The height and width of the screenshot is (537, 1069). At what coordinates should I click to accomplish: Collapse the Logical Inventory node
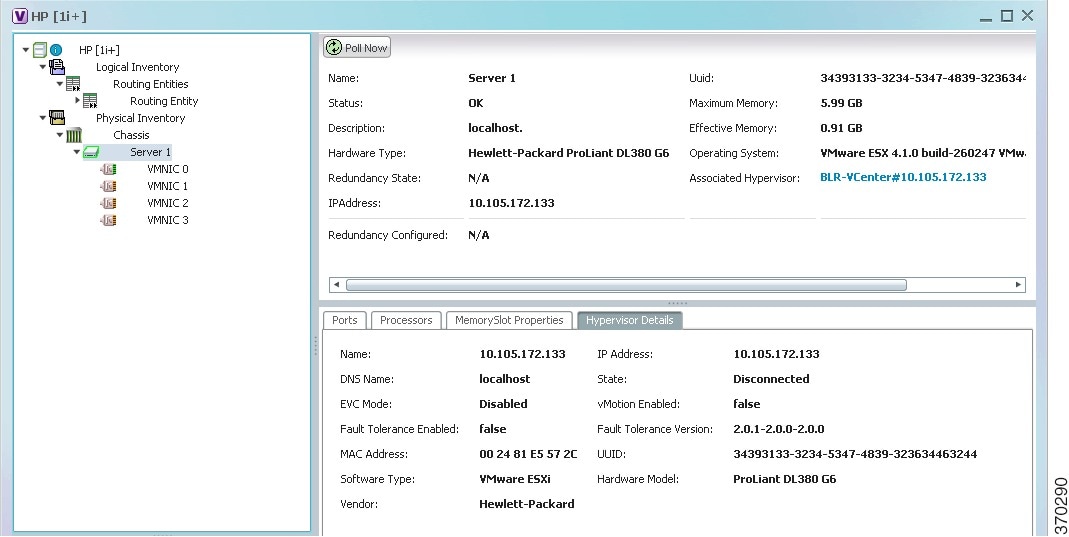click(43, 67)
